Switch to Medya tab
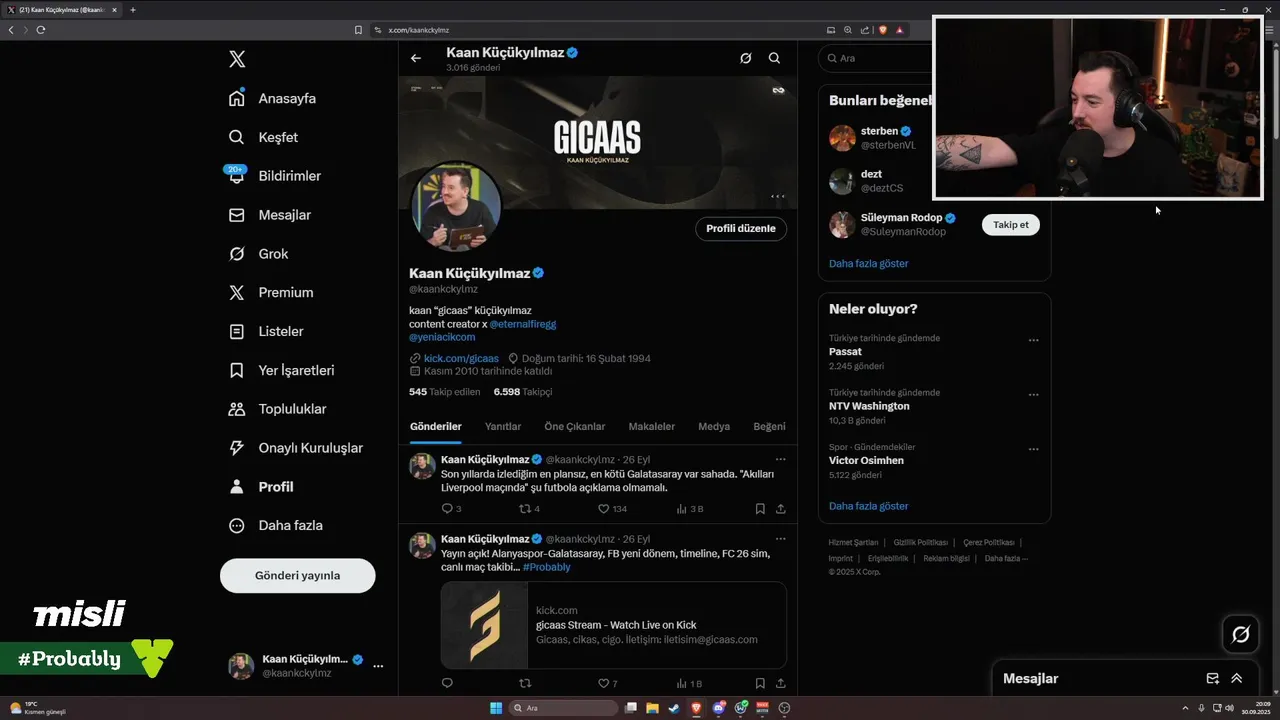 pyautogui.click(x=714, y=426)
